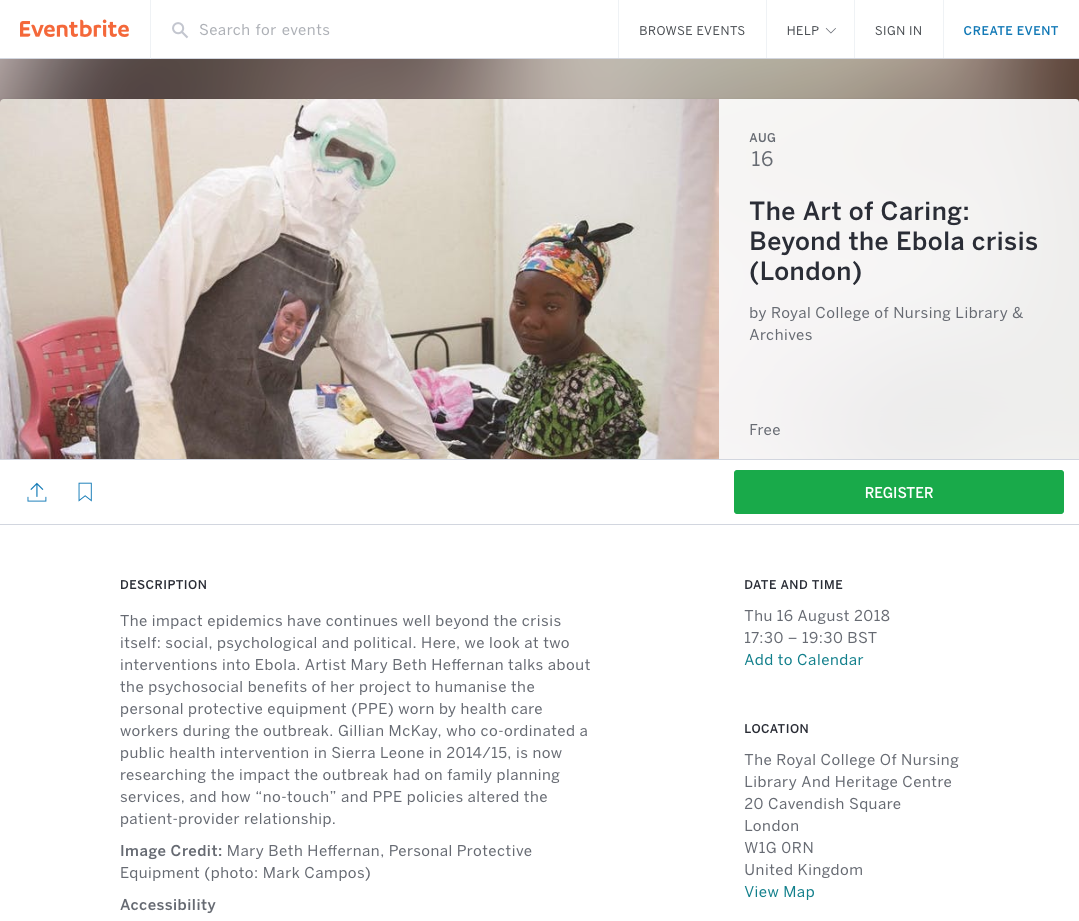The image size is (1079, 921).
Task: Click the search magnifier icon
Action: pyautogui.click(x=180, y=30)
